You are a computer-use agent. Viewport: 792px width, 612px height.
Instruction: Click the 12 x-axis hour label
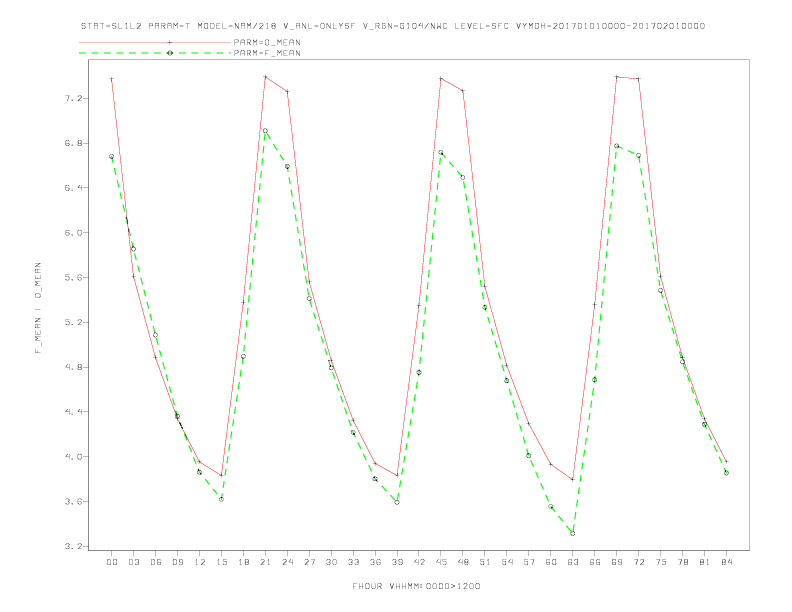(x=200, y=562)
